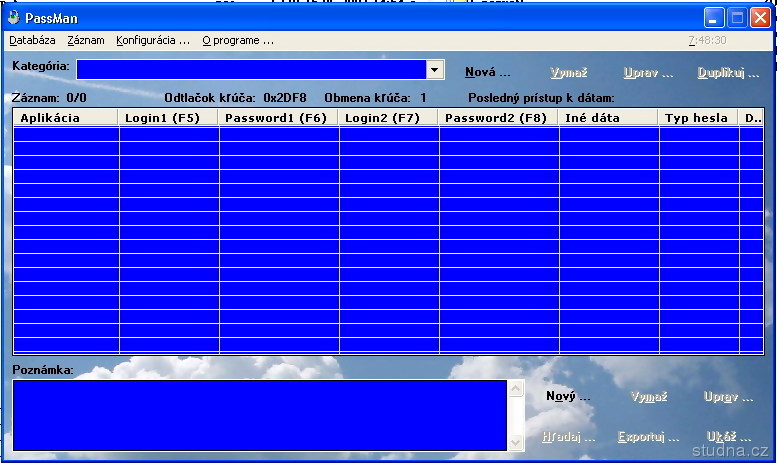Click the Hľadaj search button

pyautogui.click(x=568, y=437)
